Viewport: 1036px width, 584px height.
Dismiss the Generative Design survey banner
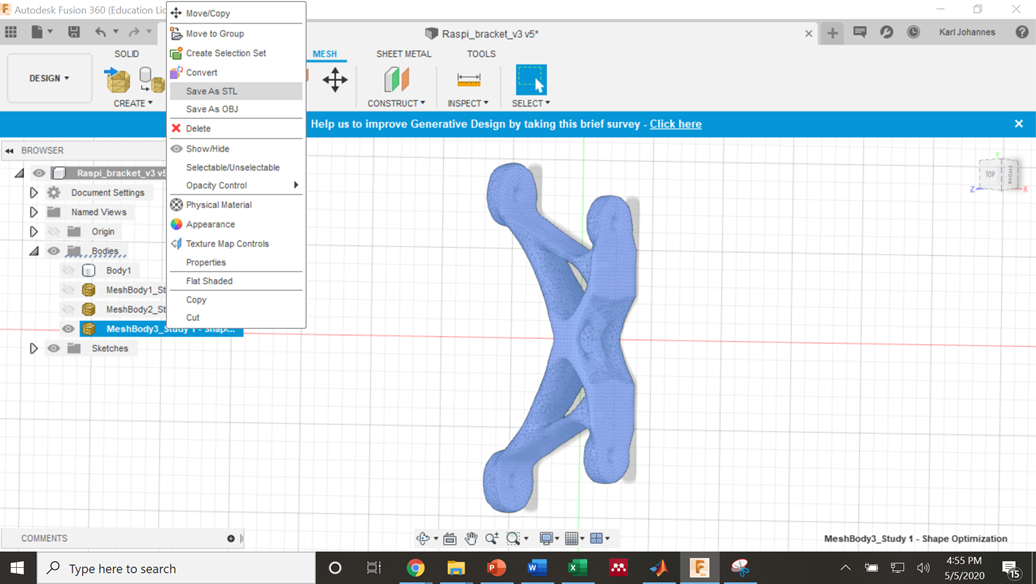(x=1019, y=124)
